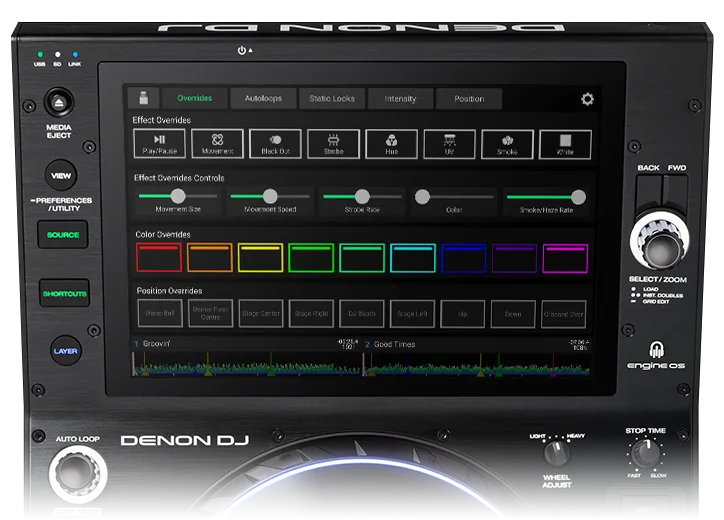Click the Good Times track title

[394, 344]
